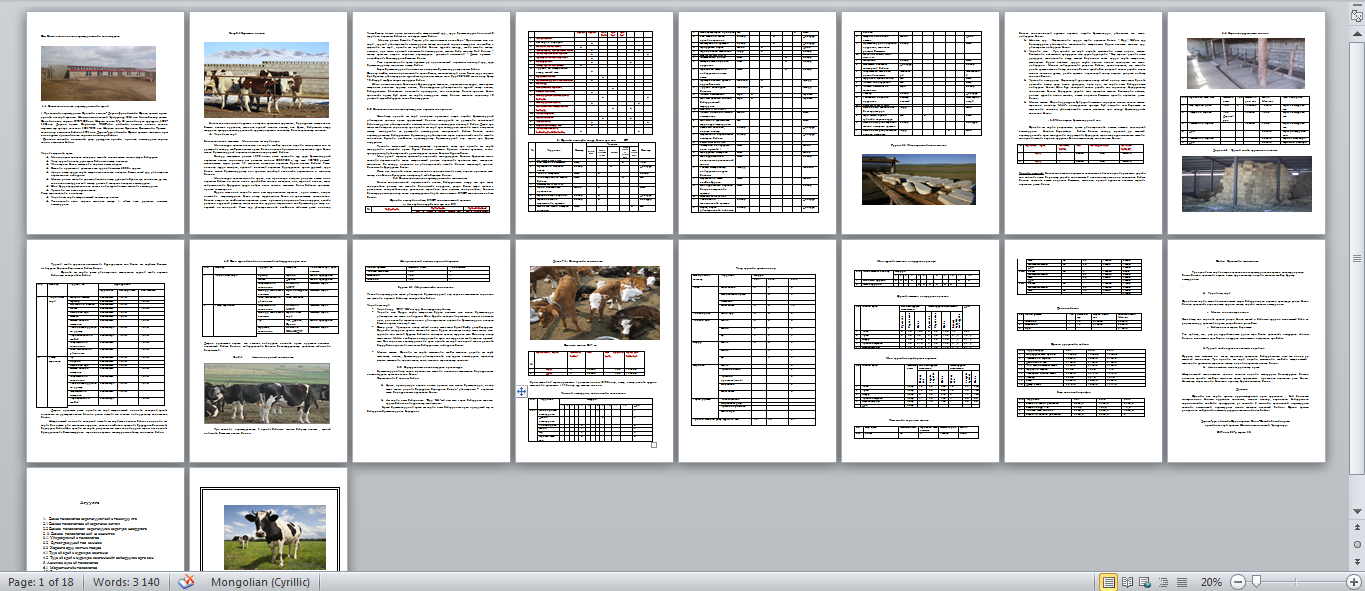Click the zoom out minus button
This screenshot has height=591, width=1365.
[1238, 582]
